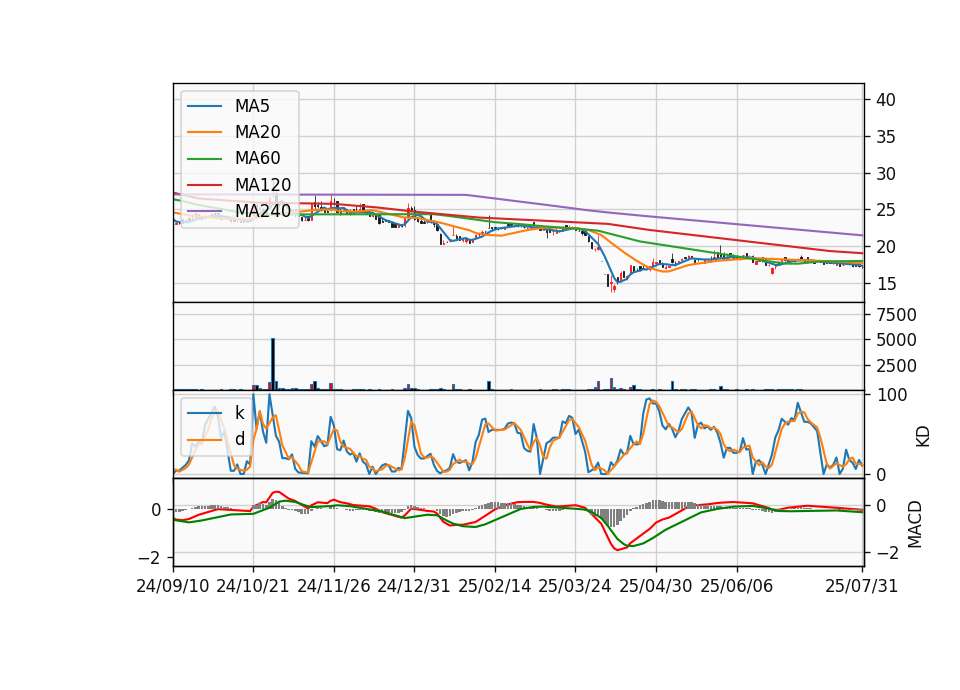960x690 pixels.
Task: Click the green MA60 legend line
Action: coord(204,159)
